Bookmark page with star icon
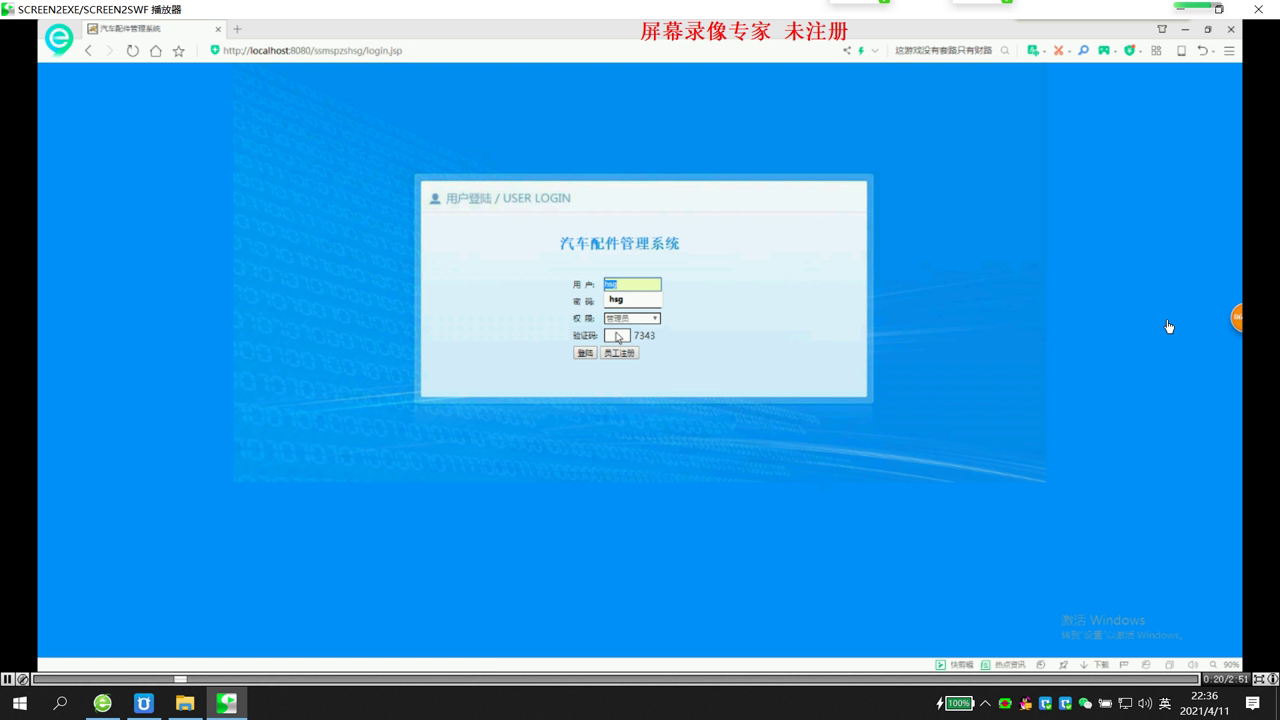Image resolution: width=1280 pixels, height=720 pixels. click(x=179, y=50)
